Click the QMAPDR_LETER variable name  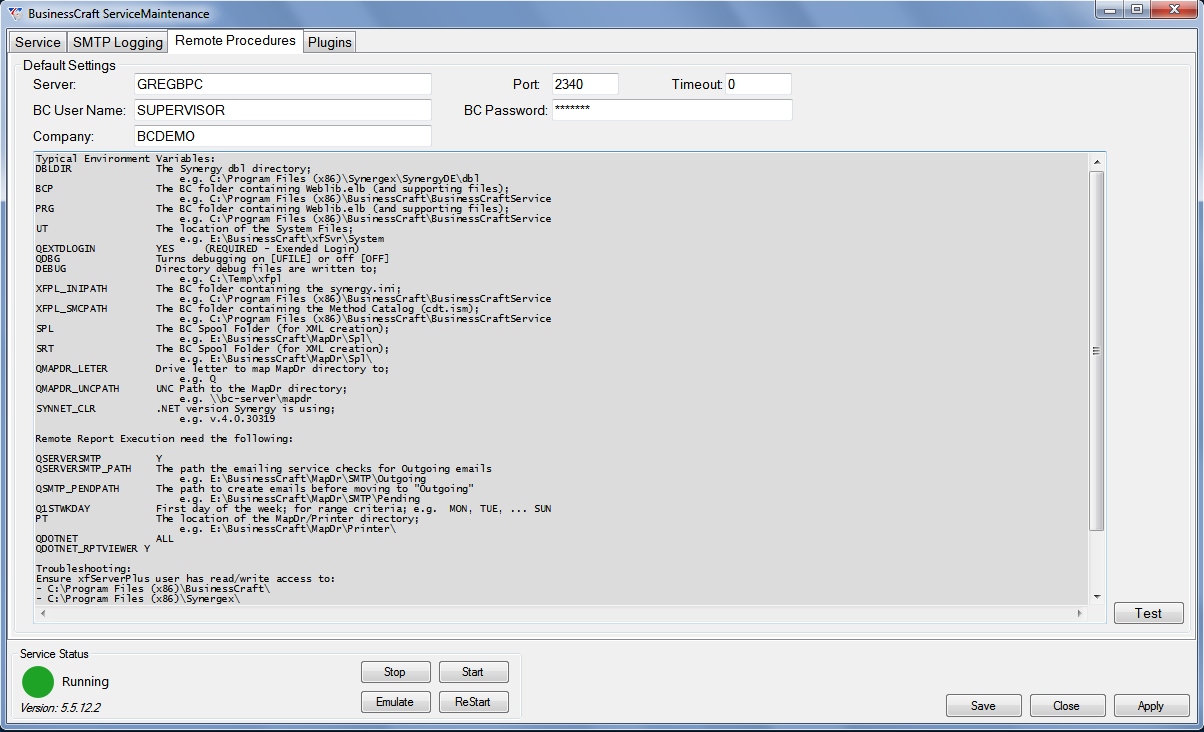pyautogui.click(x=72, y=369)
